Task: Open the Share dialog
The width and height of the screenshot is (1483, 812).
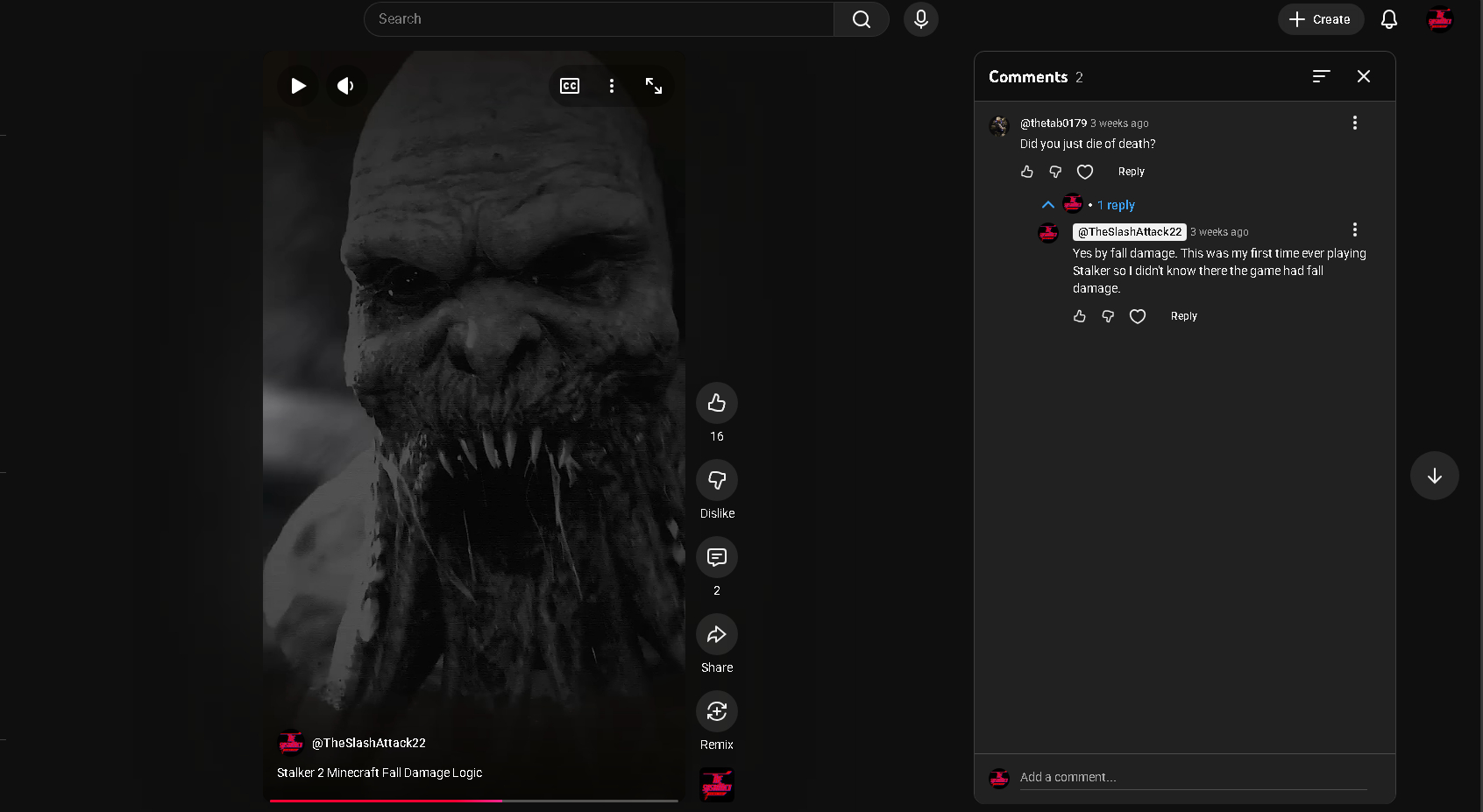Action: click(717, 634)
